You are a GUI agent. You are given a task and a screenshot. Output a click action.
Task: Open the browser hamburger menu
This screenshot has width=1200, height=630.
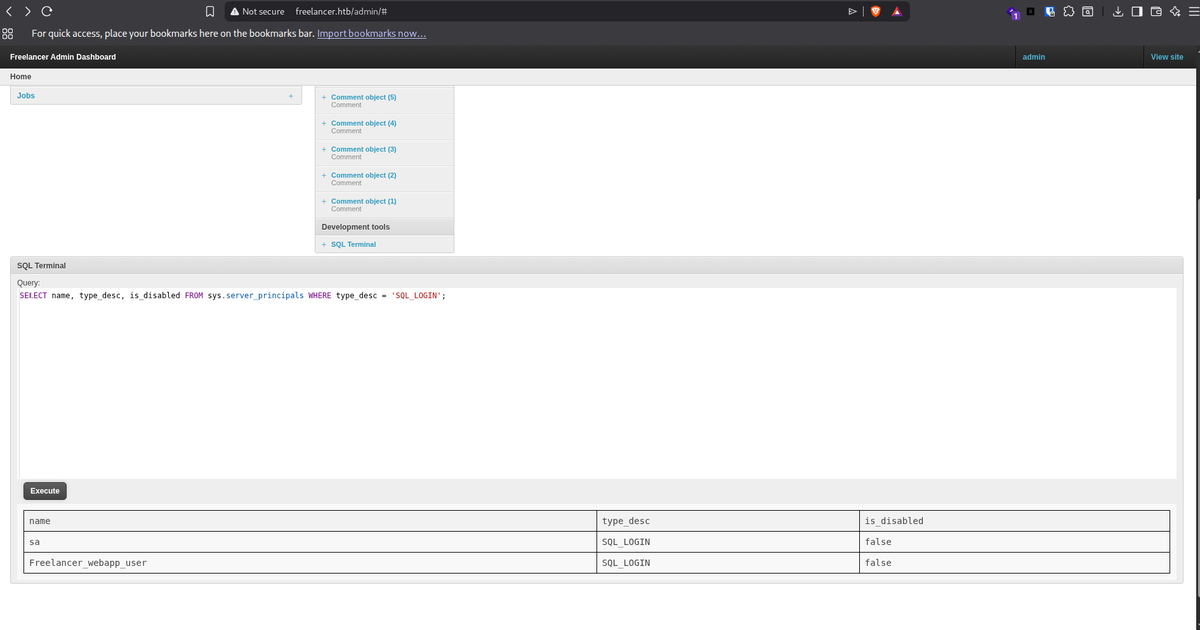pos(1192,11)
